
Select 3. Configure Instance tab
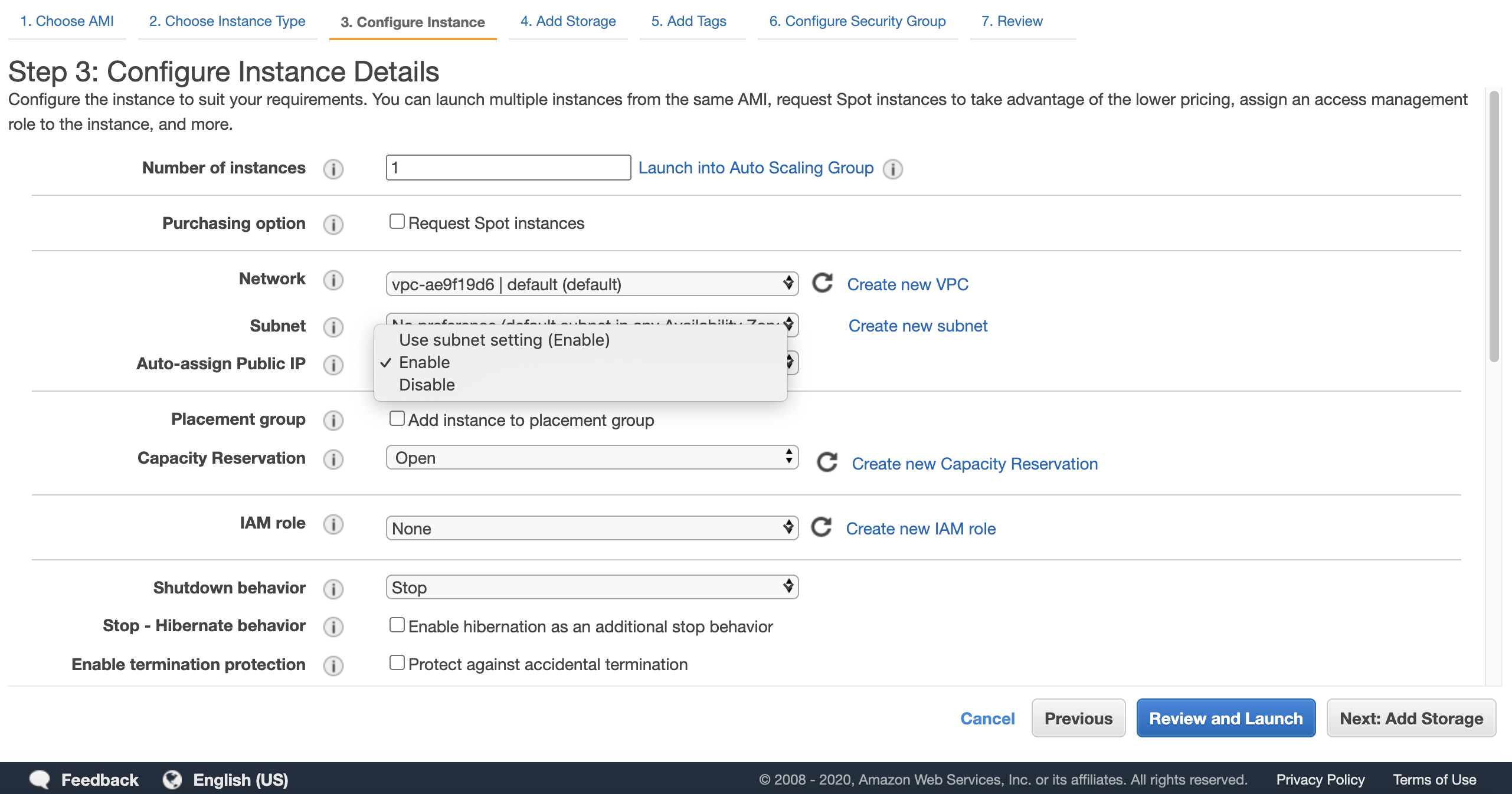pos(413,22)
